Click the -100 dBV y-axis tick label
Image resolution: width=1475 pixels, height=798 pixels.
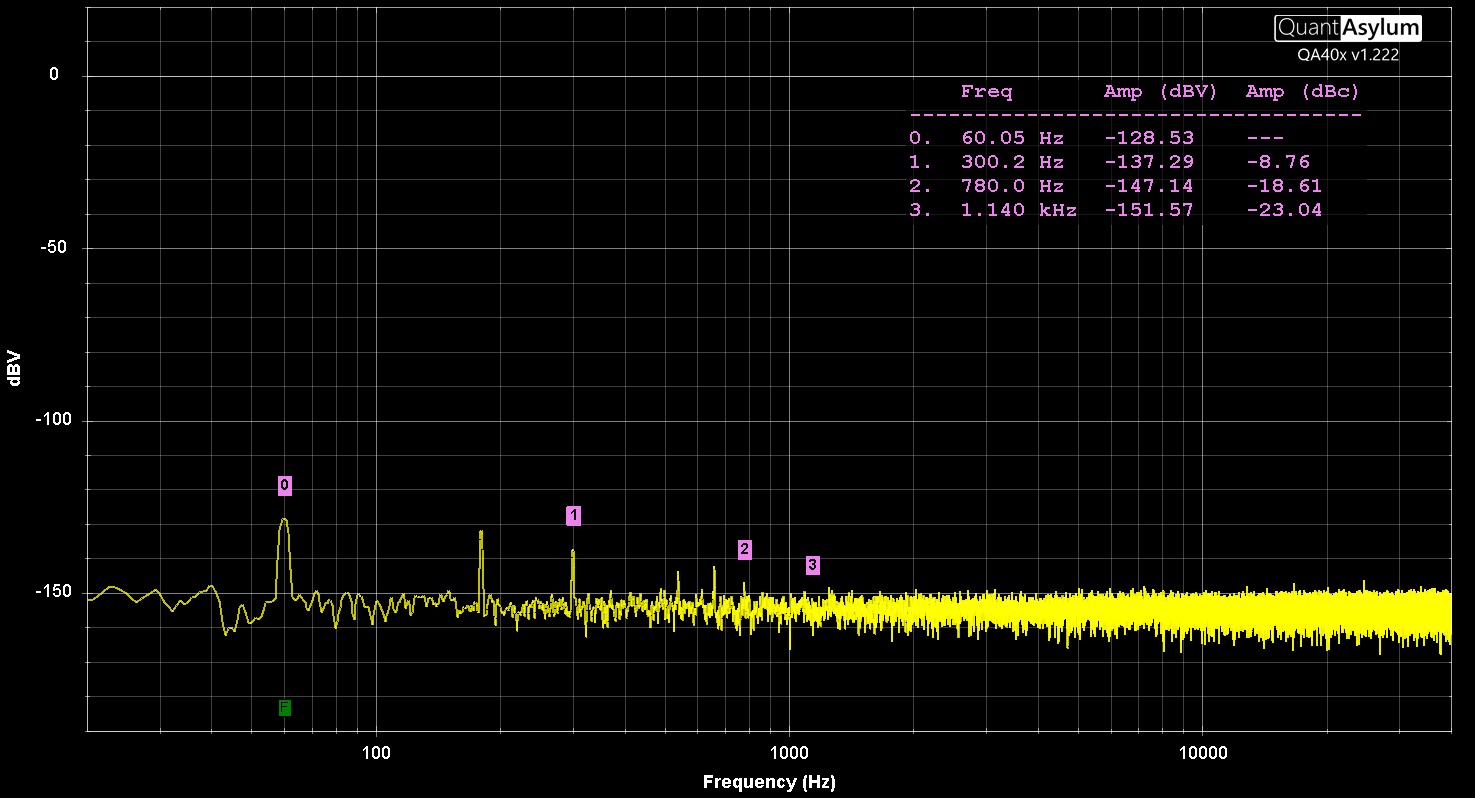click(x=52, y=420)
